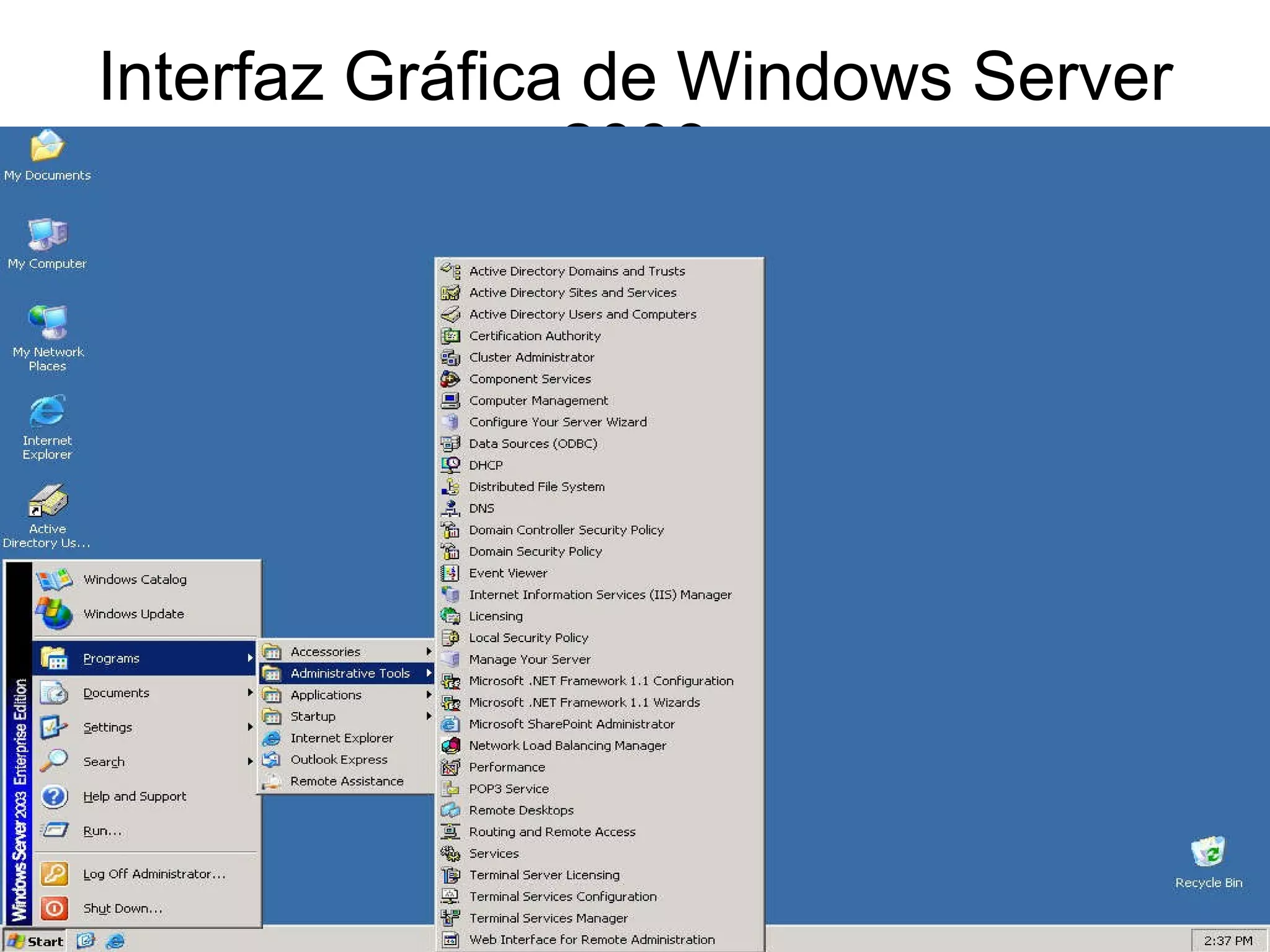Expand the Documents submenu arrow

click(x=250, y=692)
